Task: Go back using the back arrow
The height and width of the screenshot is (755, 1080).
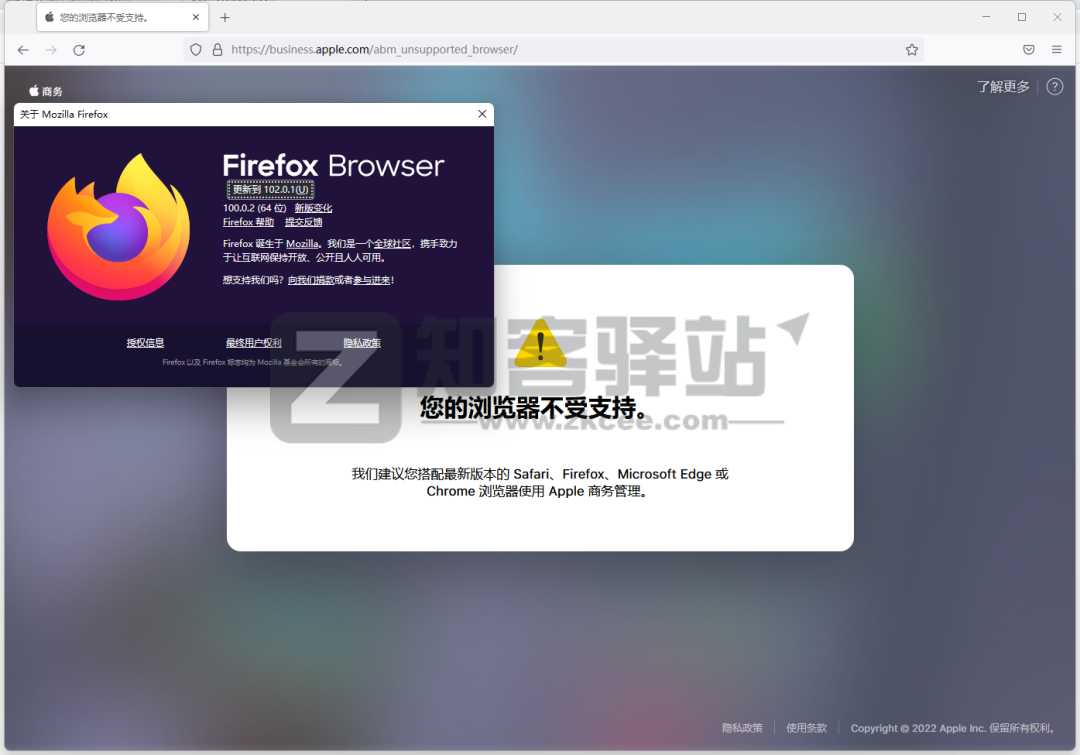Action: tap(23, 49)
